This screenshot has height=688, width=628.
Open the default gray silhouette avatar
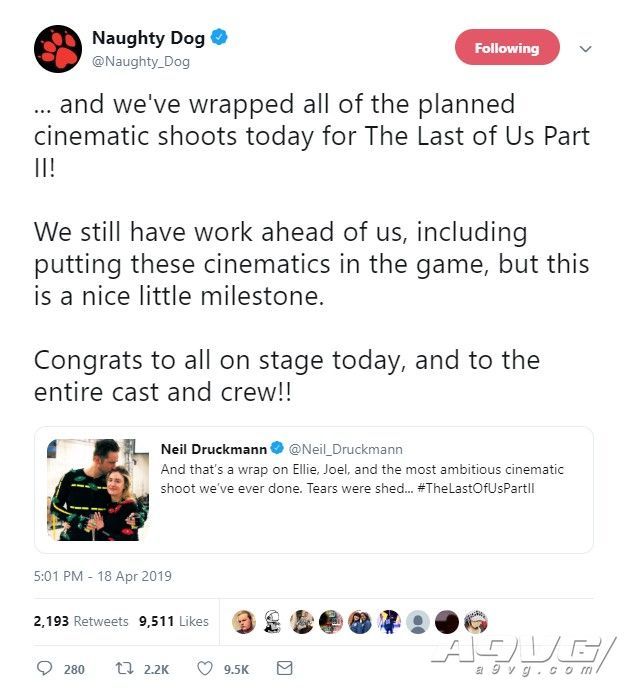pos(417,621)
